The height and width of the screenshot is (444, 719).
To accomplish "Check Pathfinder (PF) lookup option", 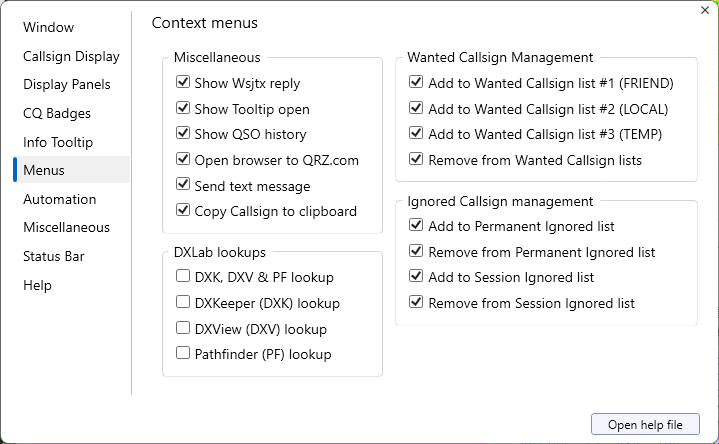I will pyautogui.click(x=183, y=353).
